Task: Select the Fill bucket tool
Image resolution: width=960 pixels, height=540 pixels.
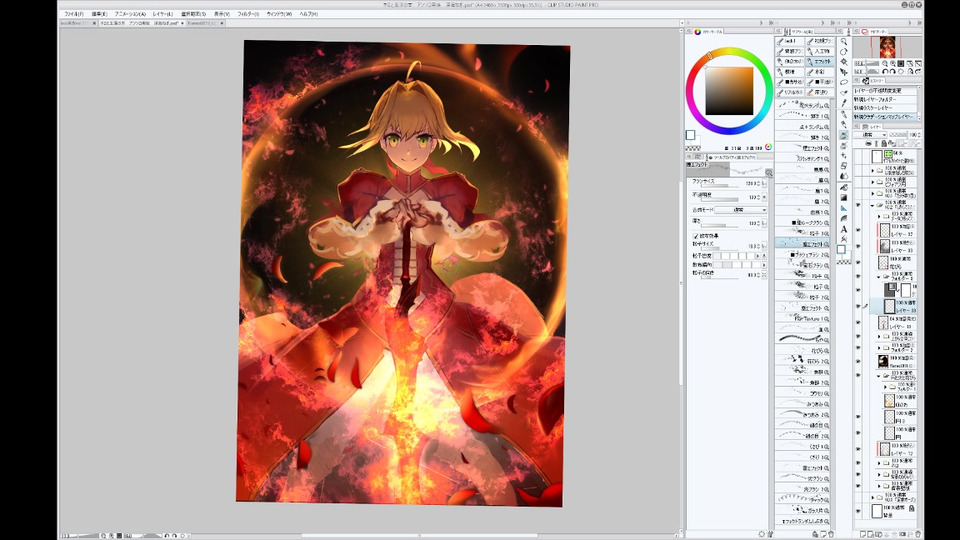Action: coord(844,187)
